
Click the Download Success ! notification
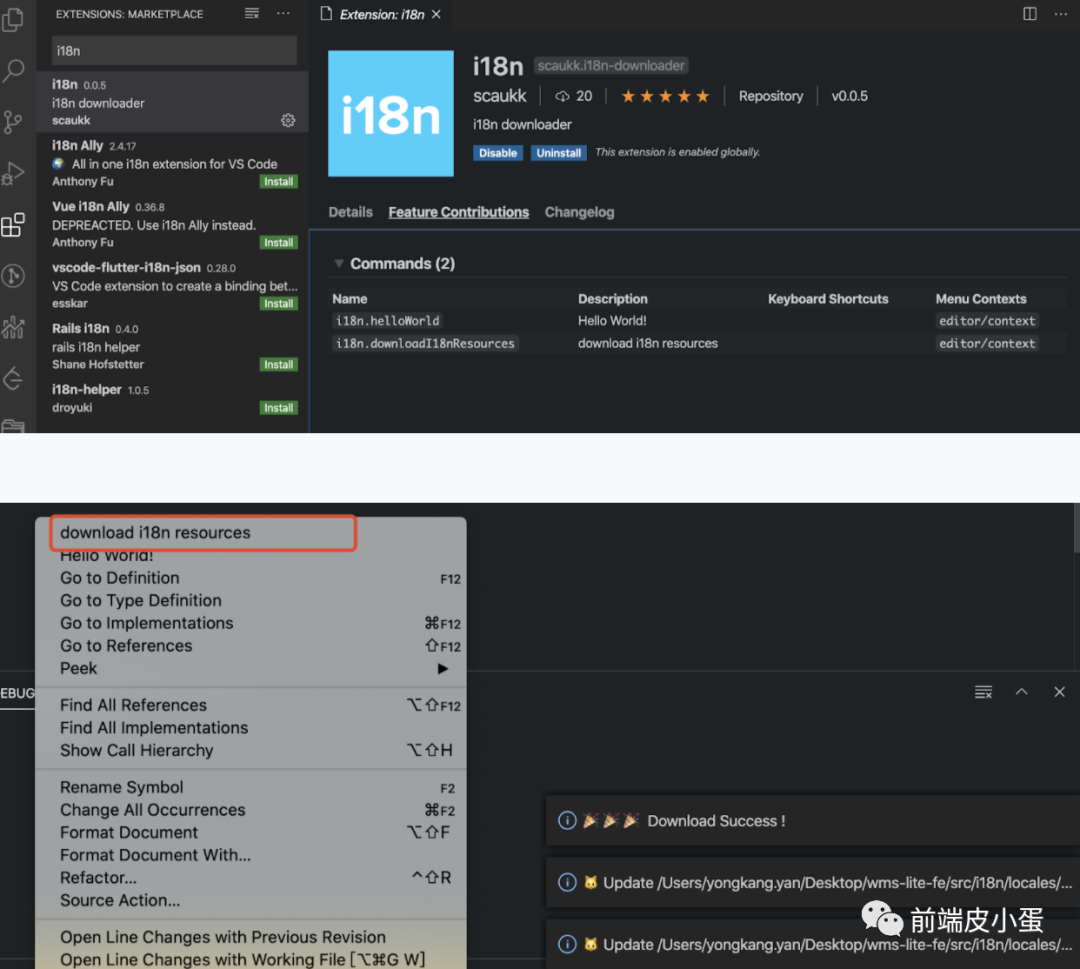[813, 821]
